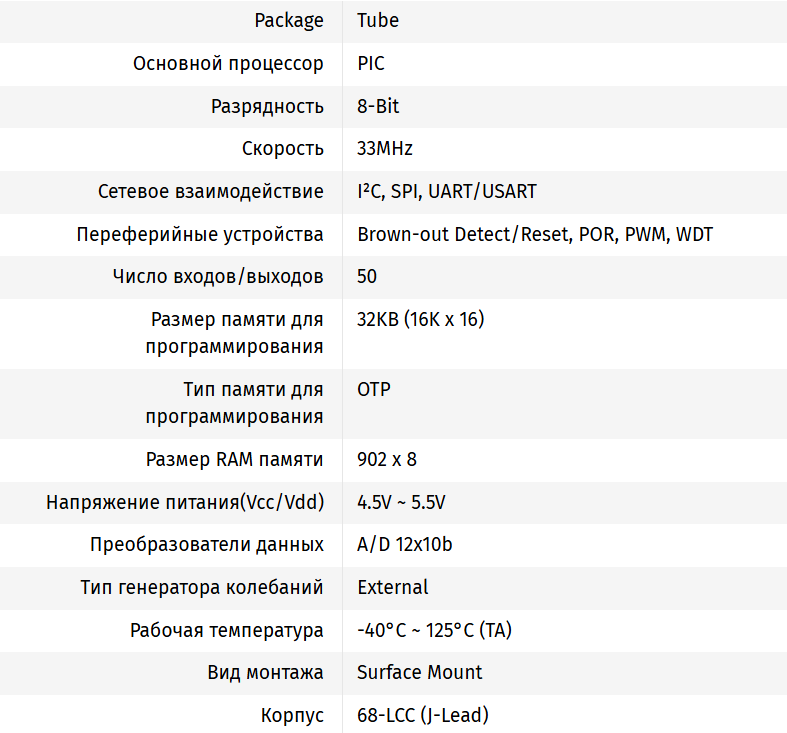This screenshot has height=733, width=787.
Task: Click the OTP memory type value
Action: click(374, 390)
